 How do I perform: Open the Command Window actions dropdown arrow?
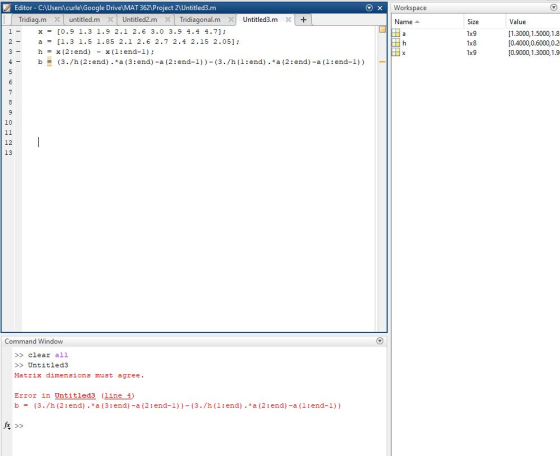point(380,341)
